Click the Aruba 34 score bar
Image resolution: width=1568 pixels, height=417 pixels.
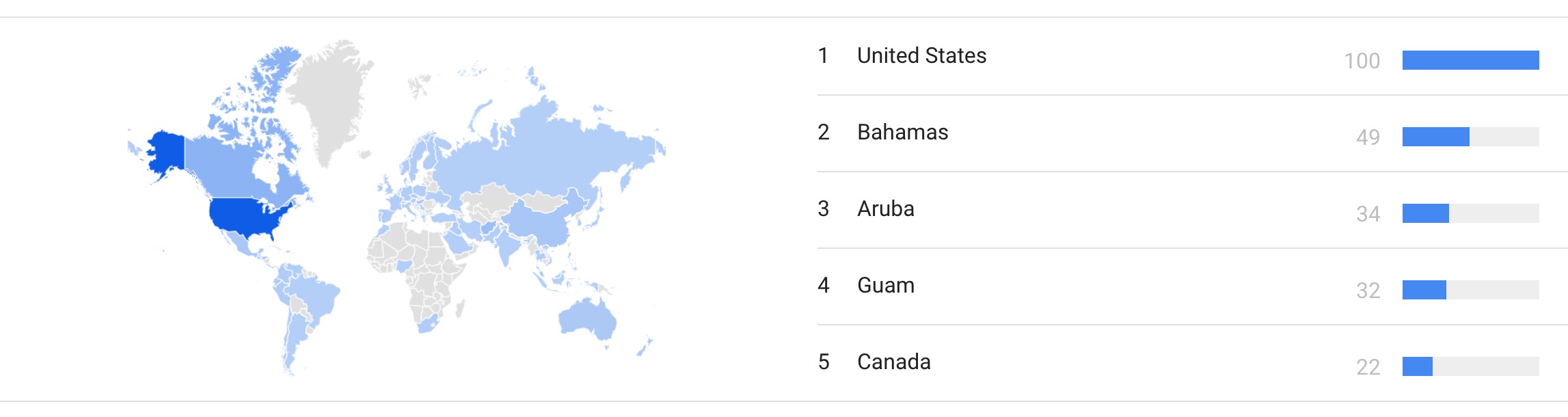(x=1470, y=213)
